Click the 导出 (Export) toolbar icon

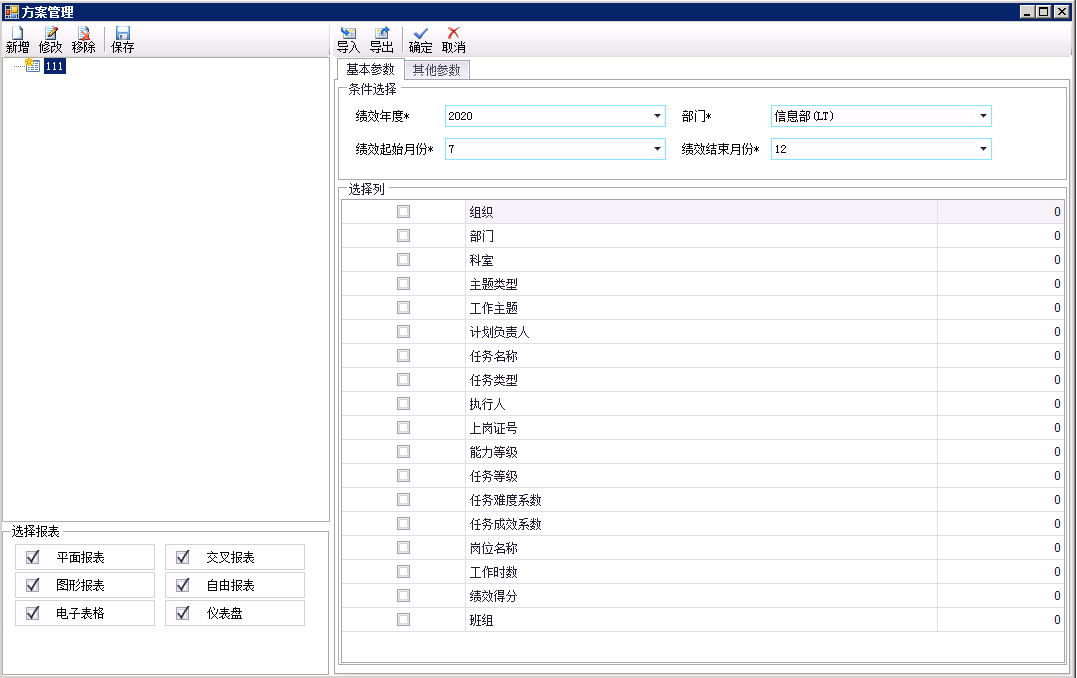coord(381,34)
